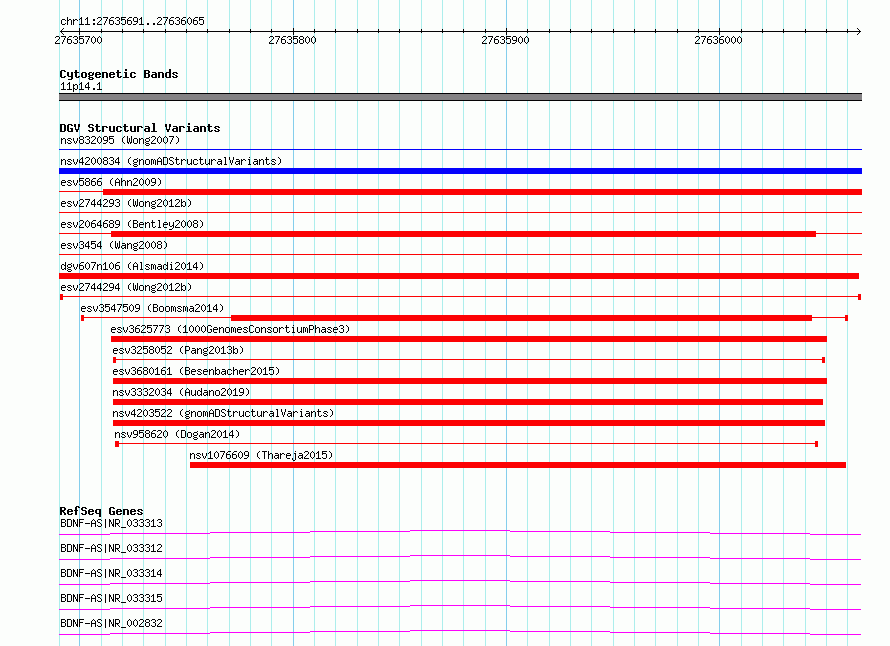Viewport: 890px width, 646px height.
Task: Select transcript BDNF-AS|NR_033315
Action: (111, 598)
